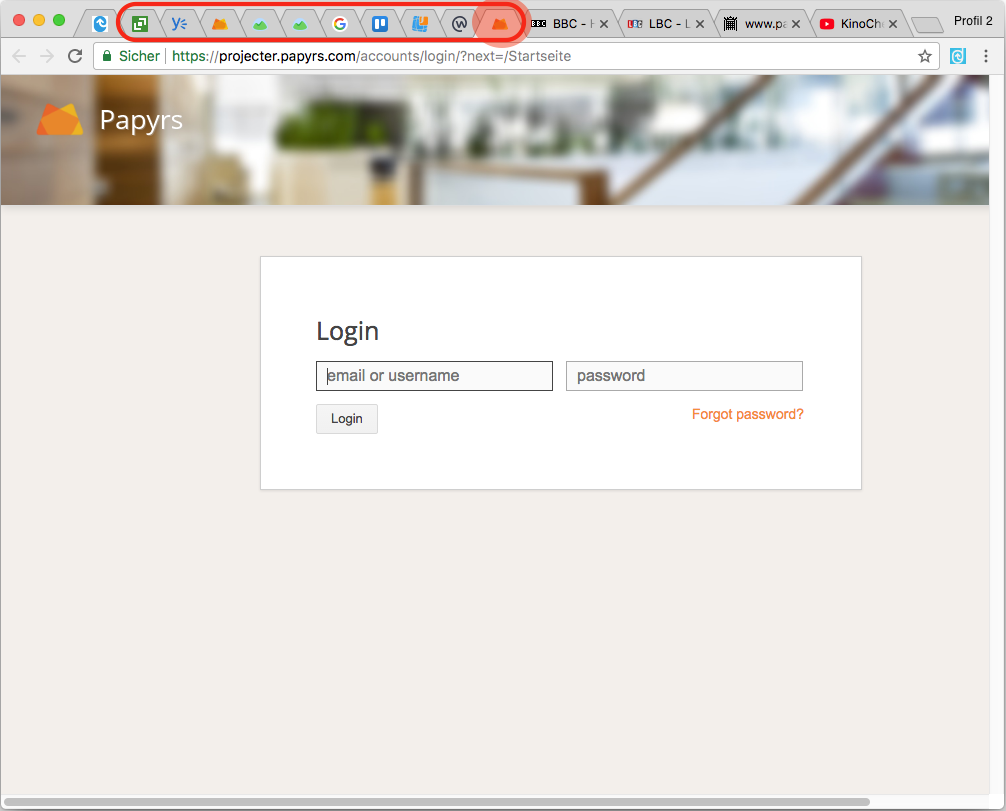Click the horizontal scrollbar at the bottom
Screen dimensions: 1006x811
[x=437, y=802]
